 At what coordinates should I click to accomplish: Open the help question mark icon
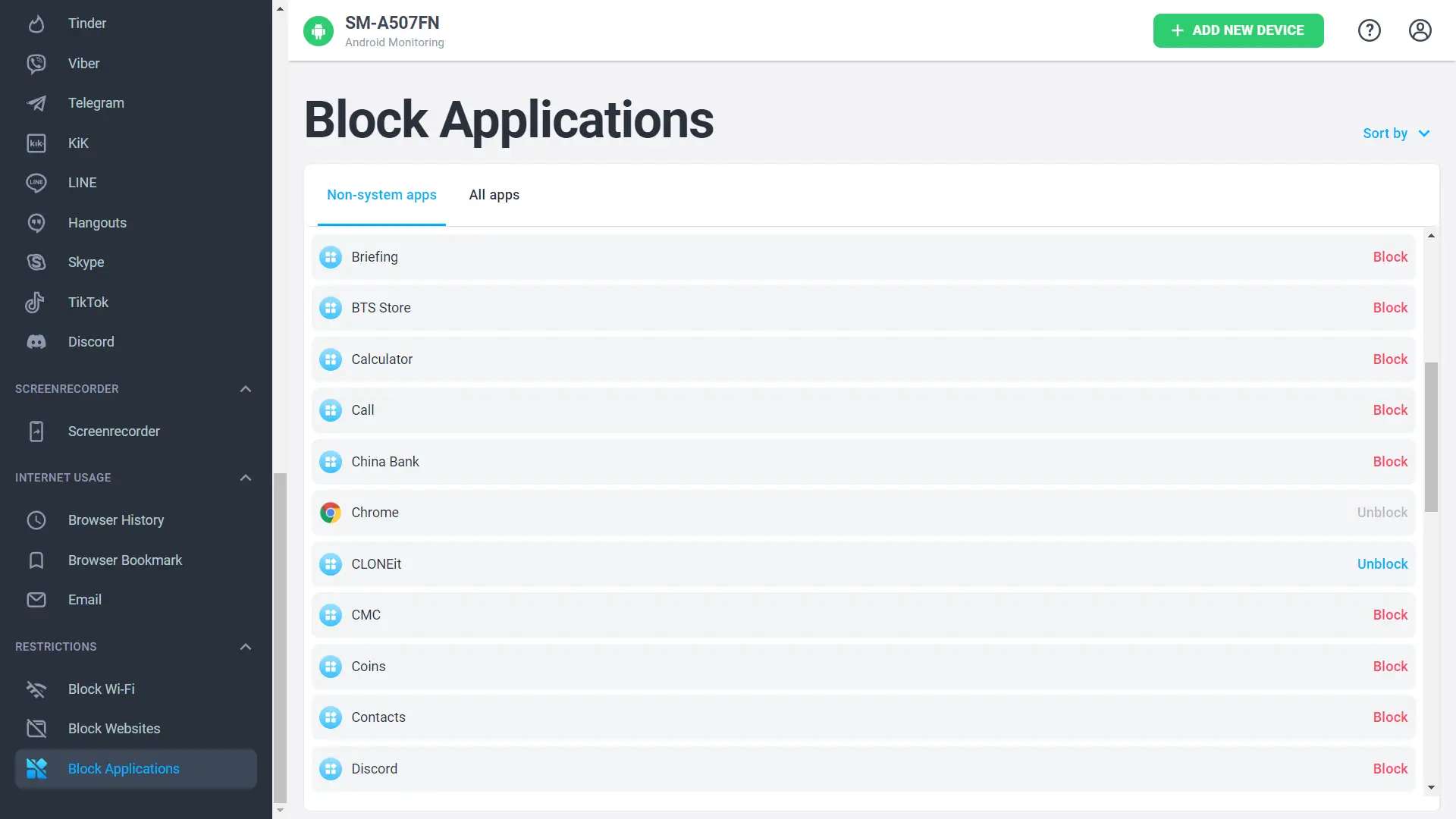point(1370,30)
